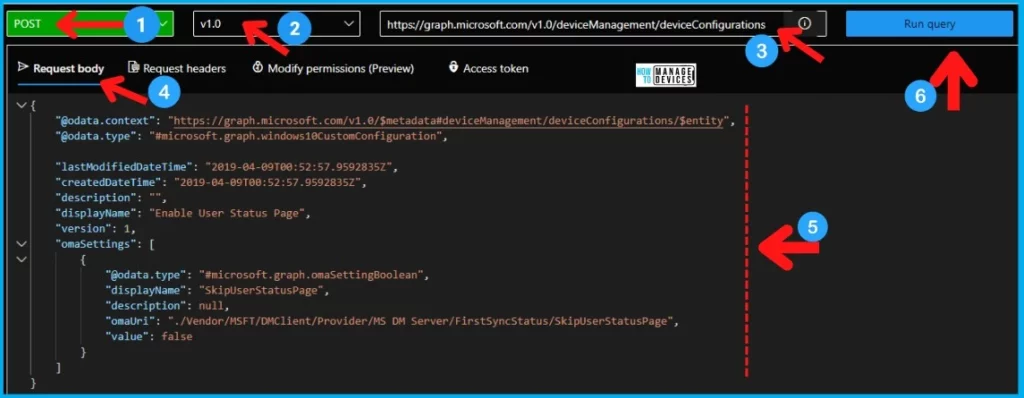1024x398 pixels.
Task: Open the Access token tab
Action: pos(488,68)
